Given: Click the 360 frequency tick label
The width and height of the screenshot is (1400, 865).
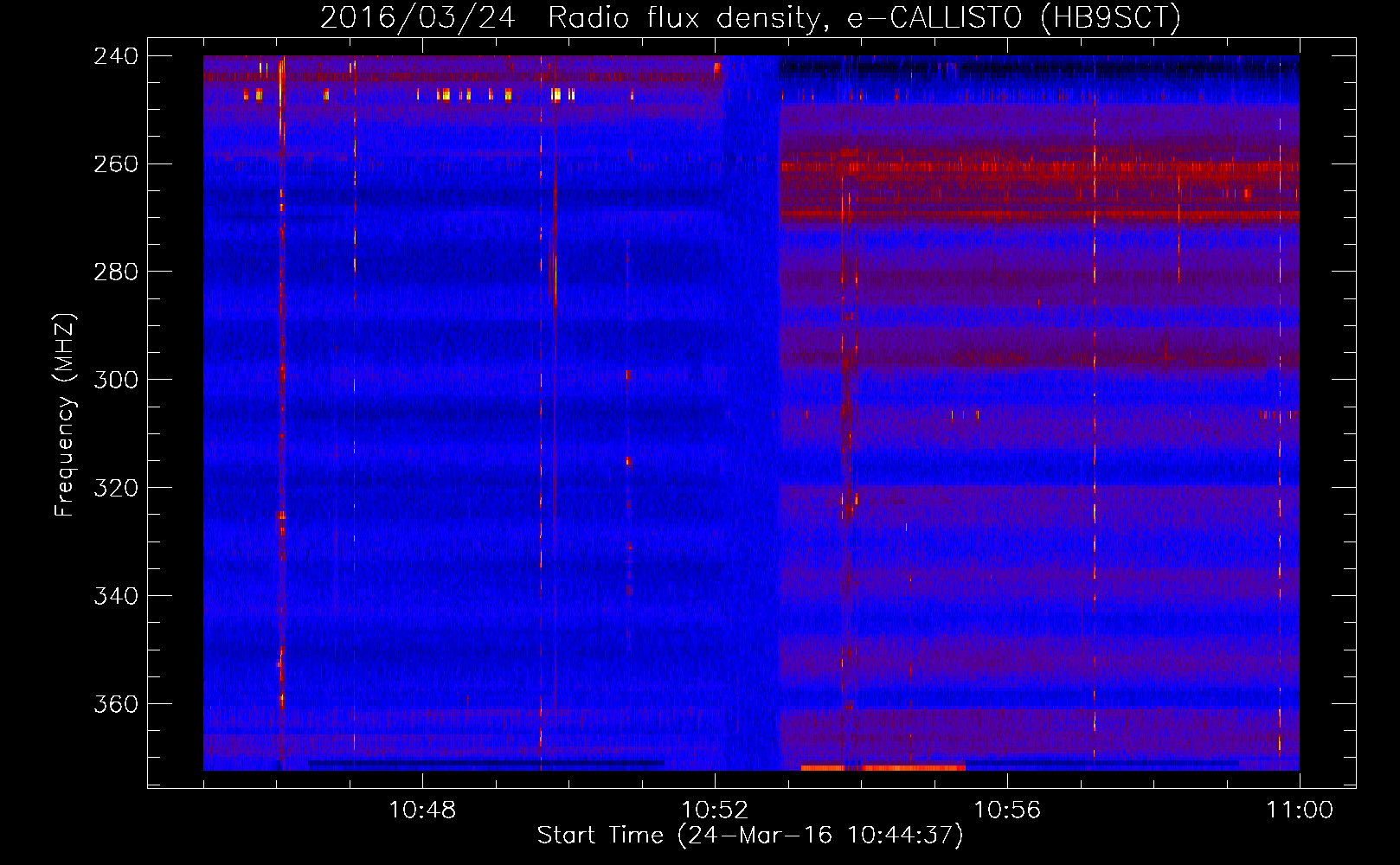Looking at the screenshot, I should [x=116, y=705].
